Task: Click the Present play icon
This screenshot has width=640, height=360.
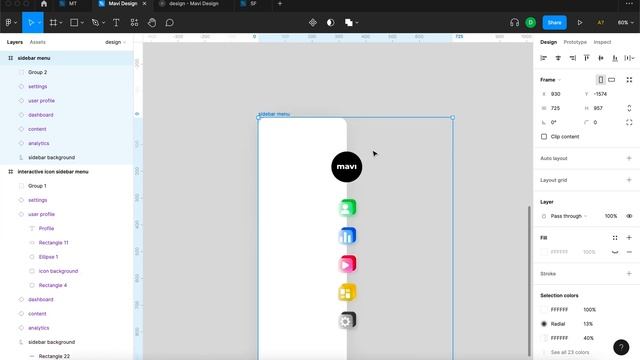Action: 580,23
